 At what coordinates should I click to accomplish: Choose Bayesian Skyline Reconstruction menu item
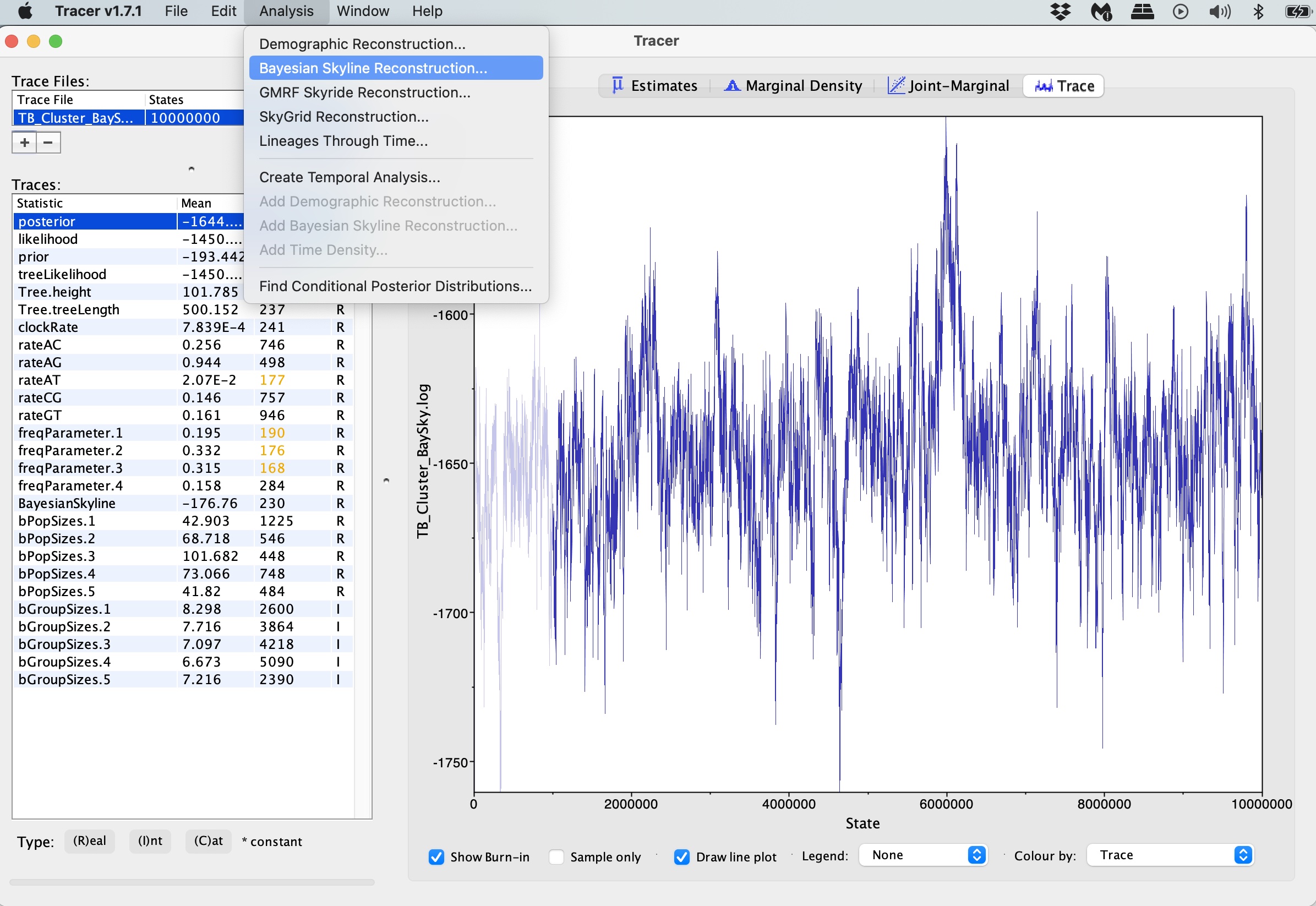coord(373,68)
